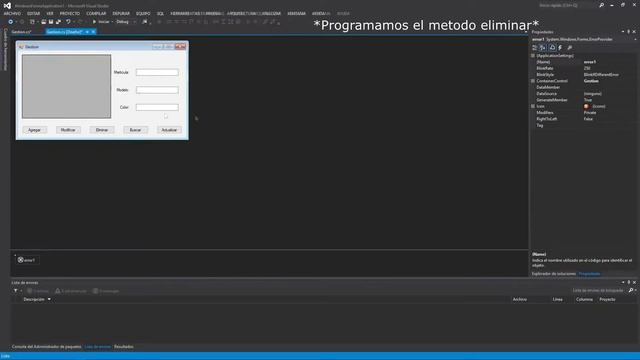Open the PROYECTO menu
Image resolution: width=640 pixels, height=360 pixels.
pyautogui.click(x=70, y=13)
